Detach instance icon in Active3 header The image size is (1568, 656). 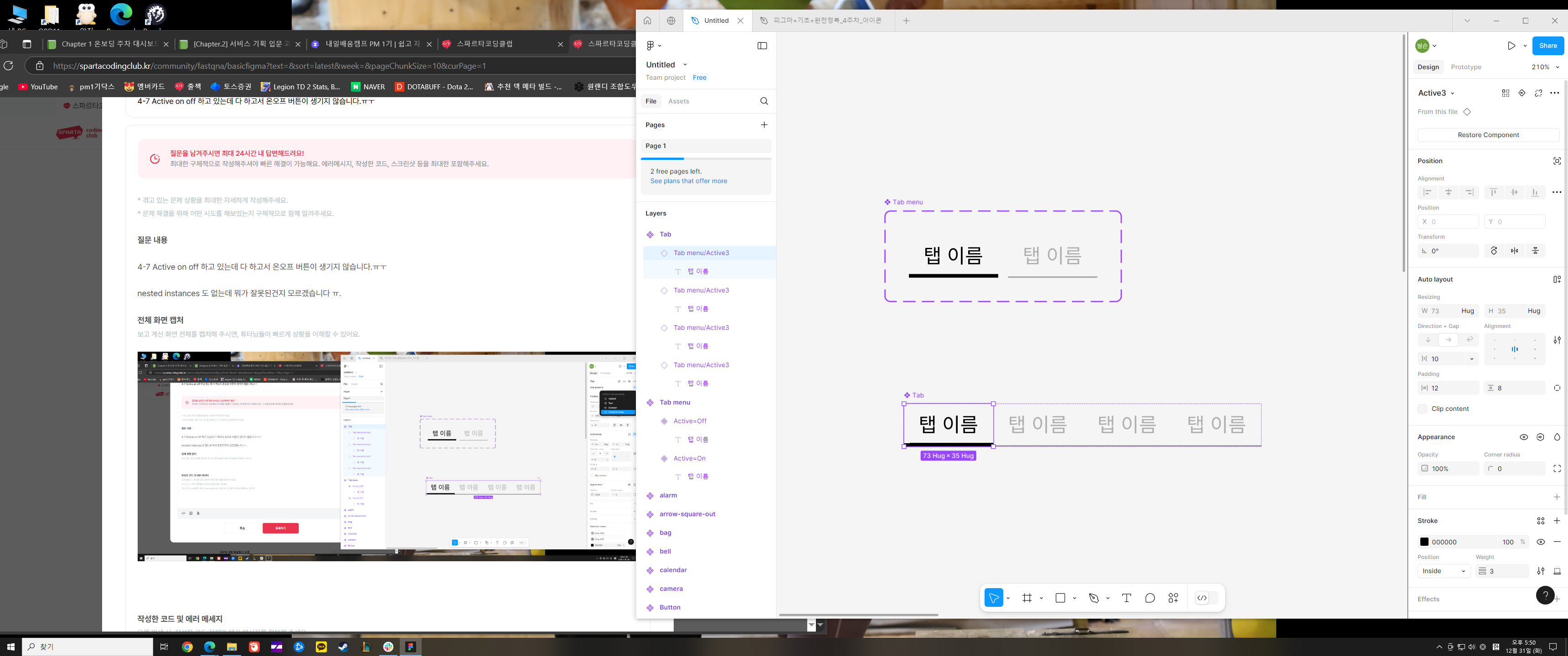point(1538,93)
